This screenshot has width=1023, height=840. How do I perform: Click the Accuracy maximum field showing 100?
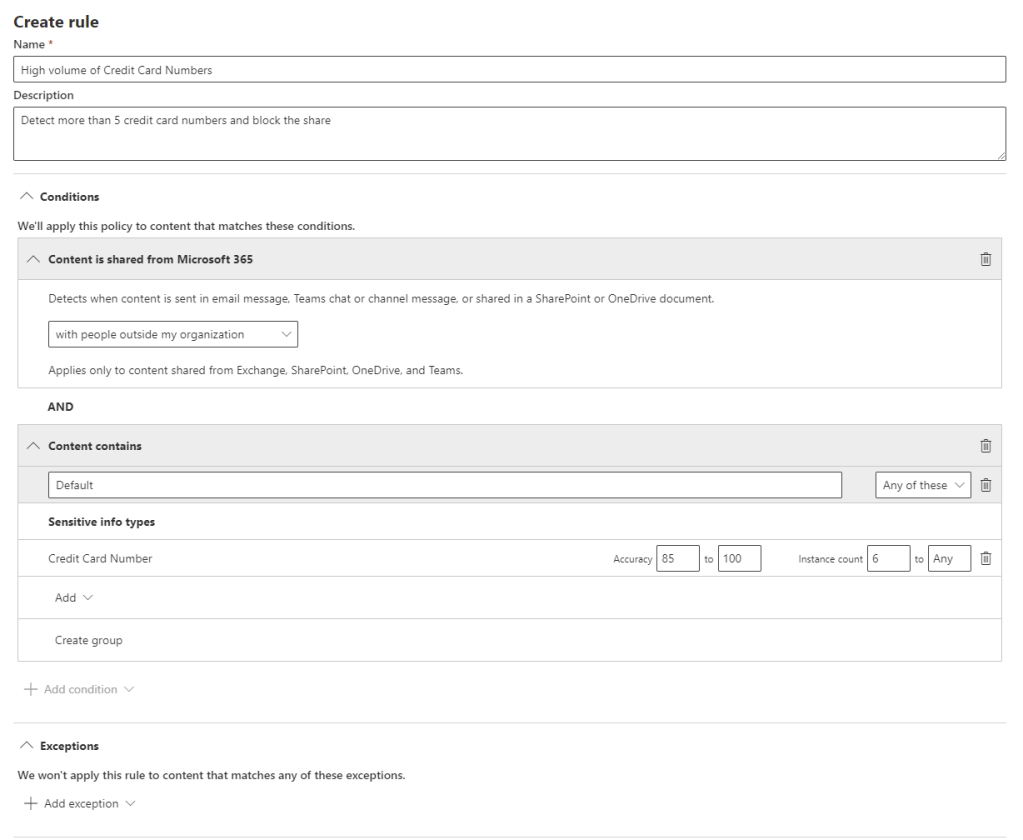point(739,559)
